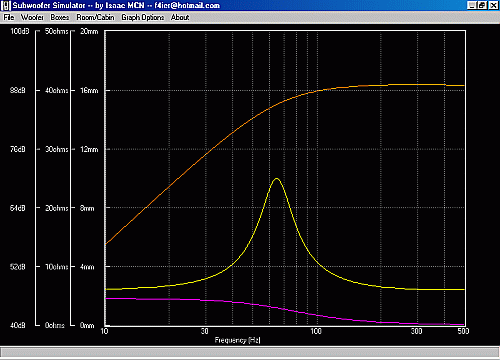Click the status bar at window bottom
The height and width of the screenshot is (360, 500).
pos(250,353)
